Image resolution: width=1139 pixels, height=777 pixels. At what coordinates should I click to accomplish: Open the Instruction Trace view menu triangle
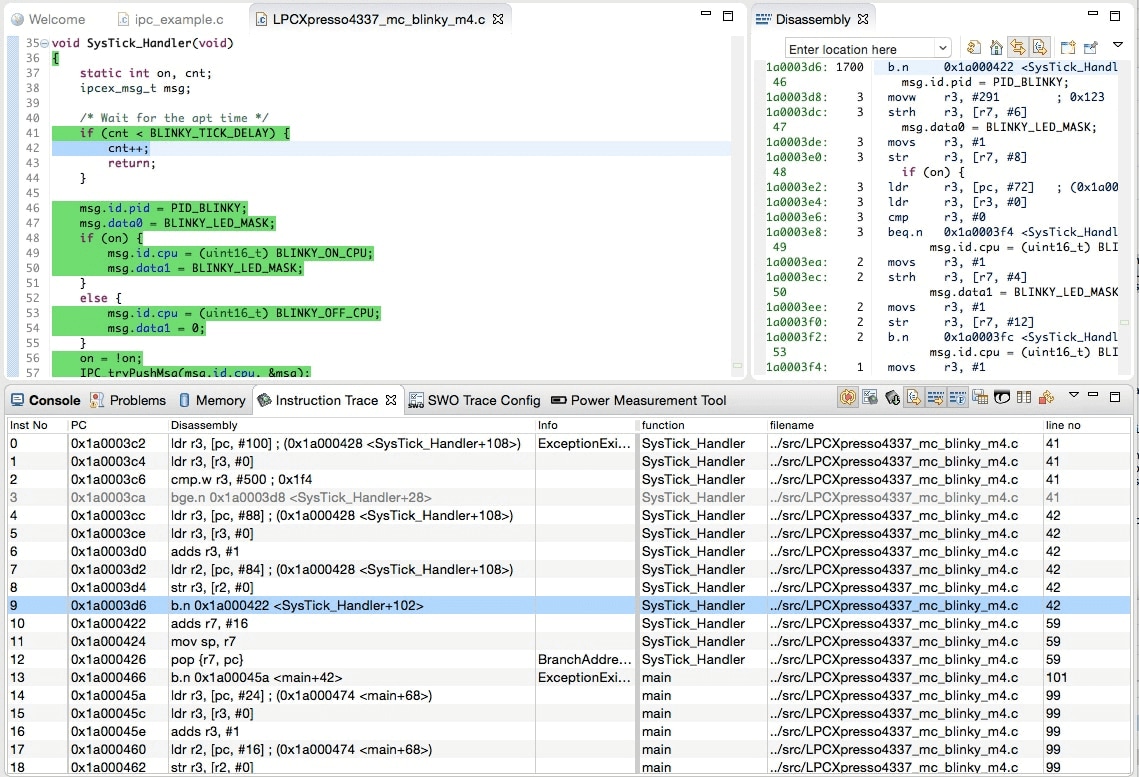pyautogui.click(x=1073, y=396)
